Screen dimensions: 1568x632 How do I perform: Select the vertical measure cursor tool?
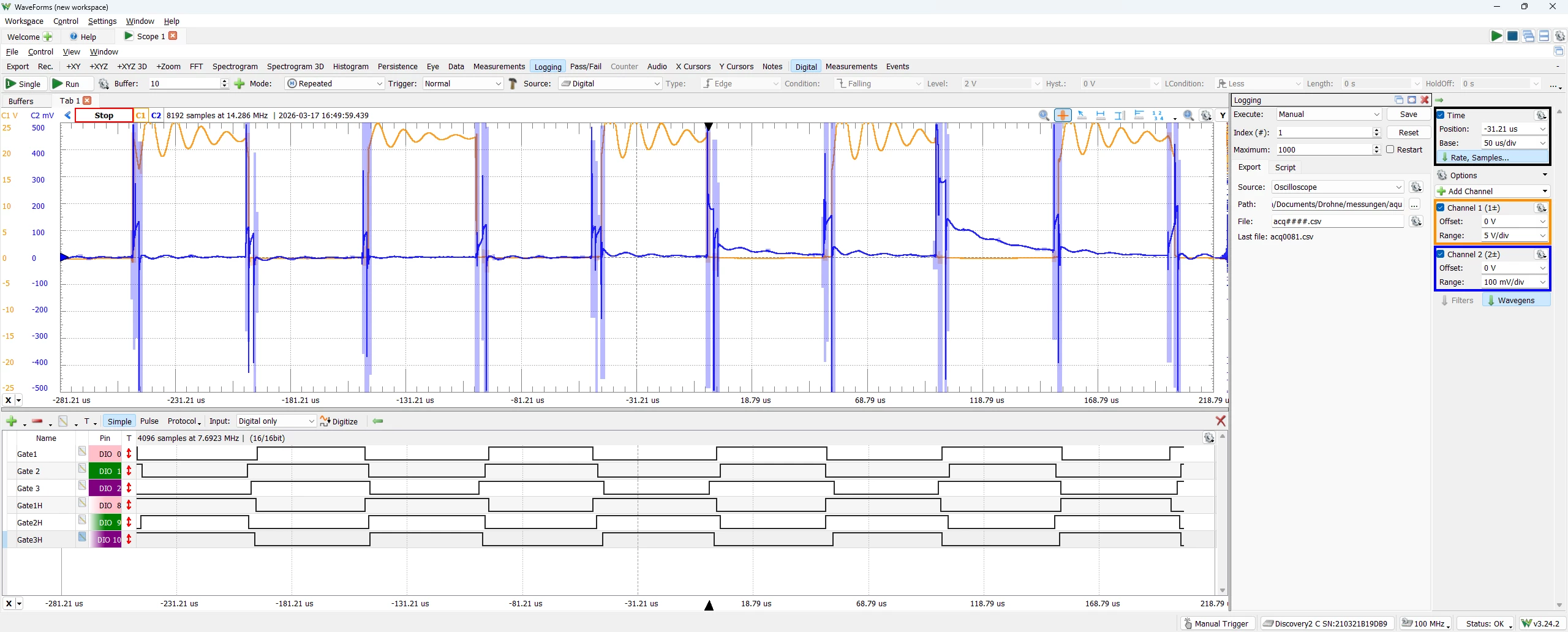(1120, 115)
